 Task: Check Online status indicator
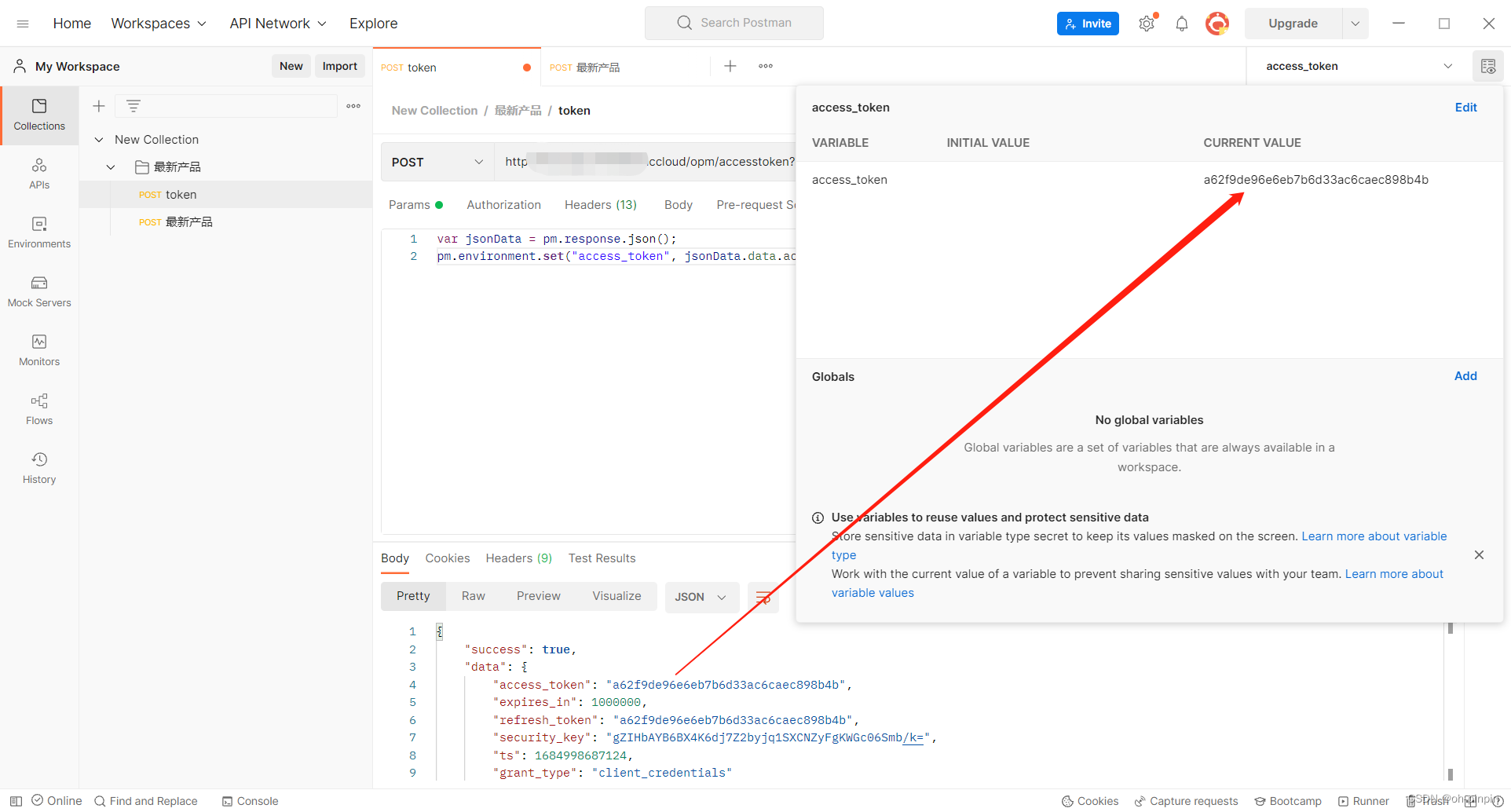point(57,801)
